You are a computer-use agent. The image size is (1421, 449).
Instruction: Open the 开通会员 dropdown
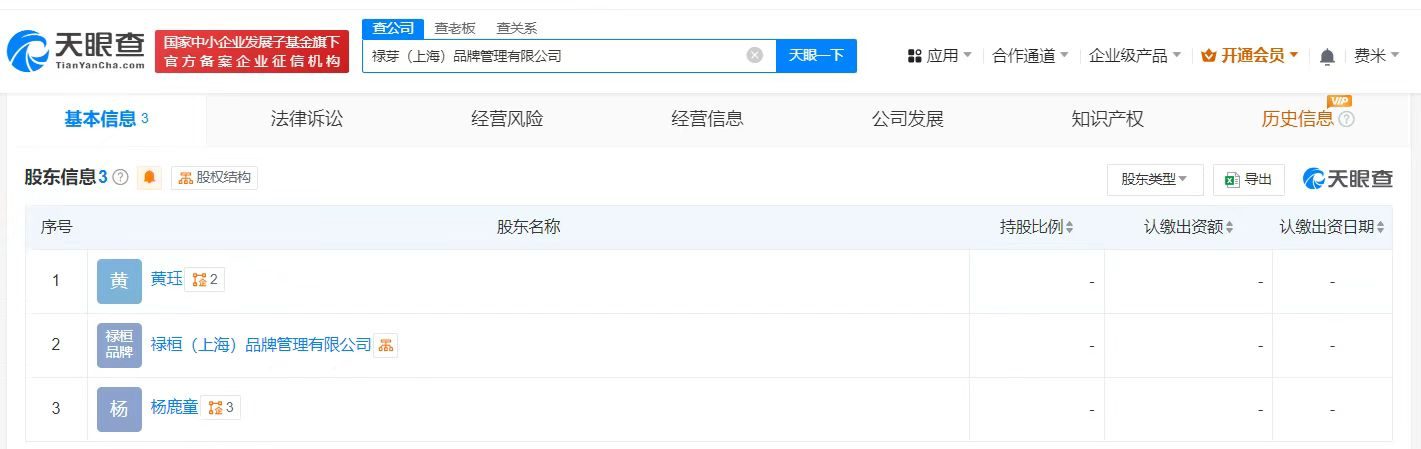[1250, 56]
